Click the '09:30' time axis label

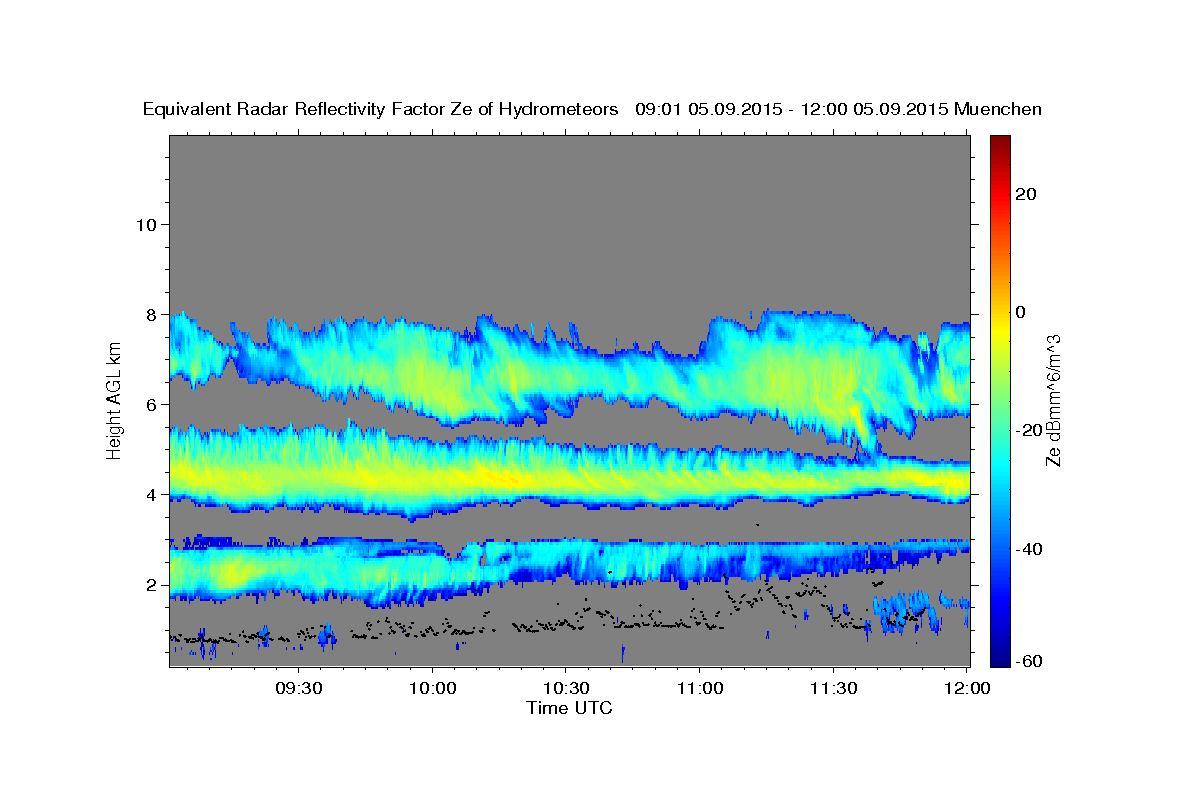click(x=298, y=689)
